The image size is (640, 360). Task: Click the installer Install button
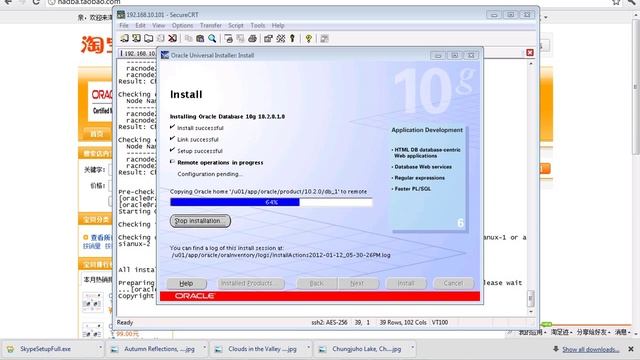pyautogui.click(x=406, y=283)
